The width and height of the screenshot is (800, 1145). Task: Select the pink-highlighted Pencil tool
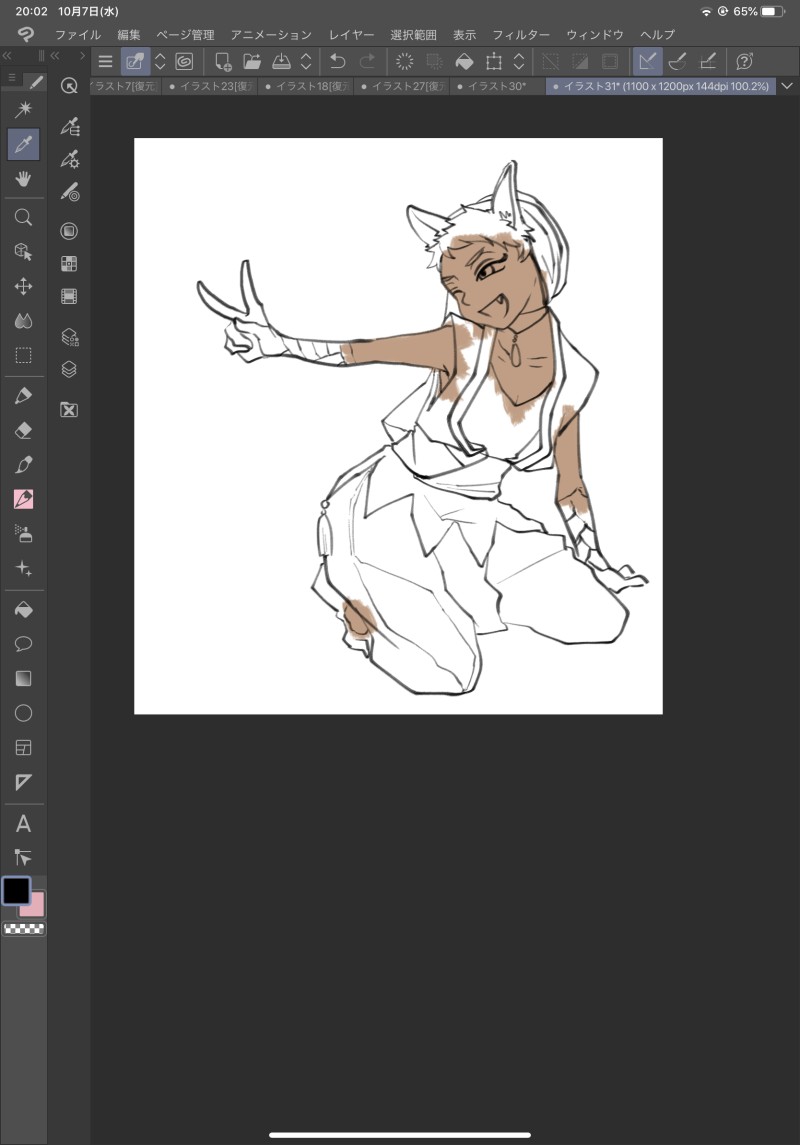tap(23, 499)
